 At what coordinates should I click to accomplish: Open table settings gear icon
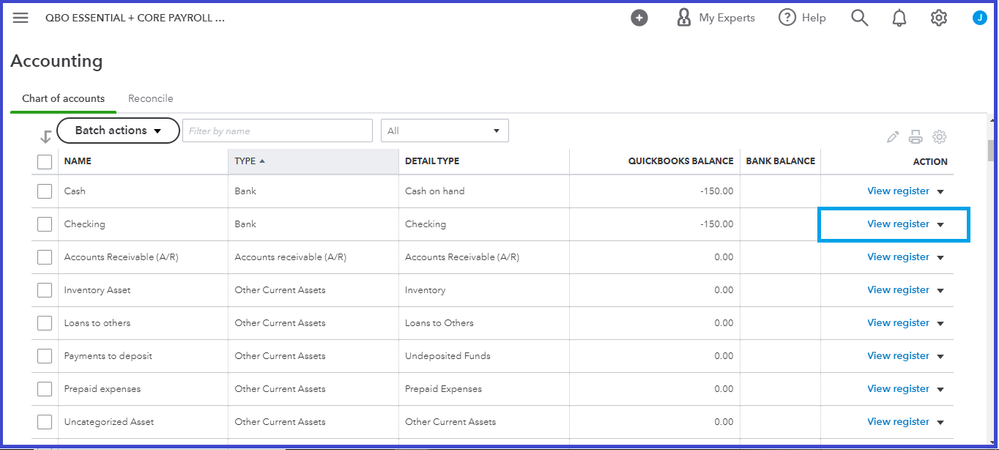939,138
